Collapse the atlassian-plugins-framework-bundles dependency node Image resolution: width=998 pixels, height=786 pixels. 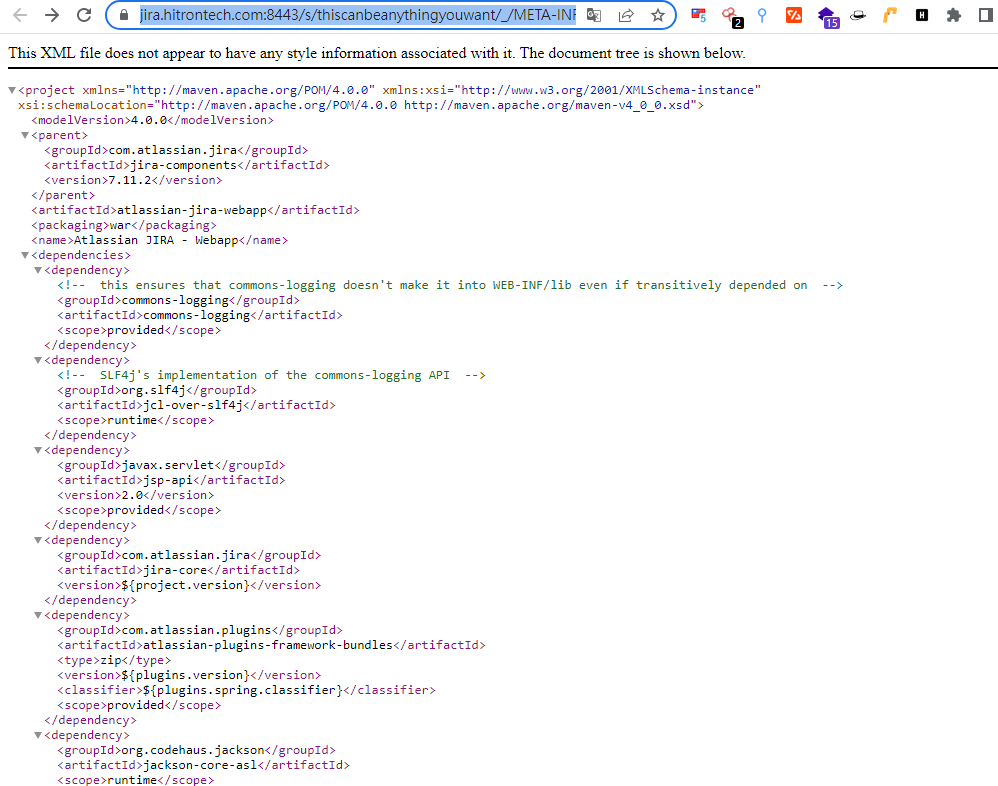38,615
